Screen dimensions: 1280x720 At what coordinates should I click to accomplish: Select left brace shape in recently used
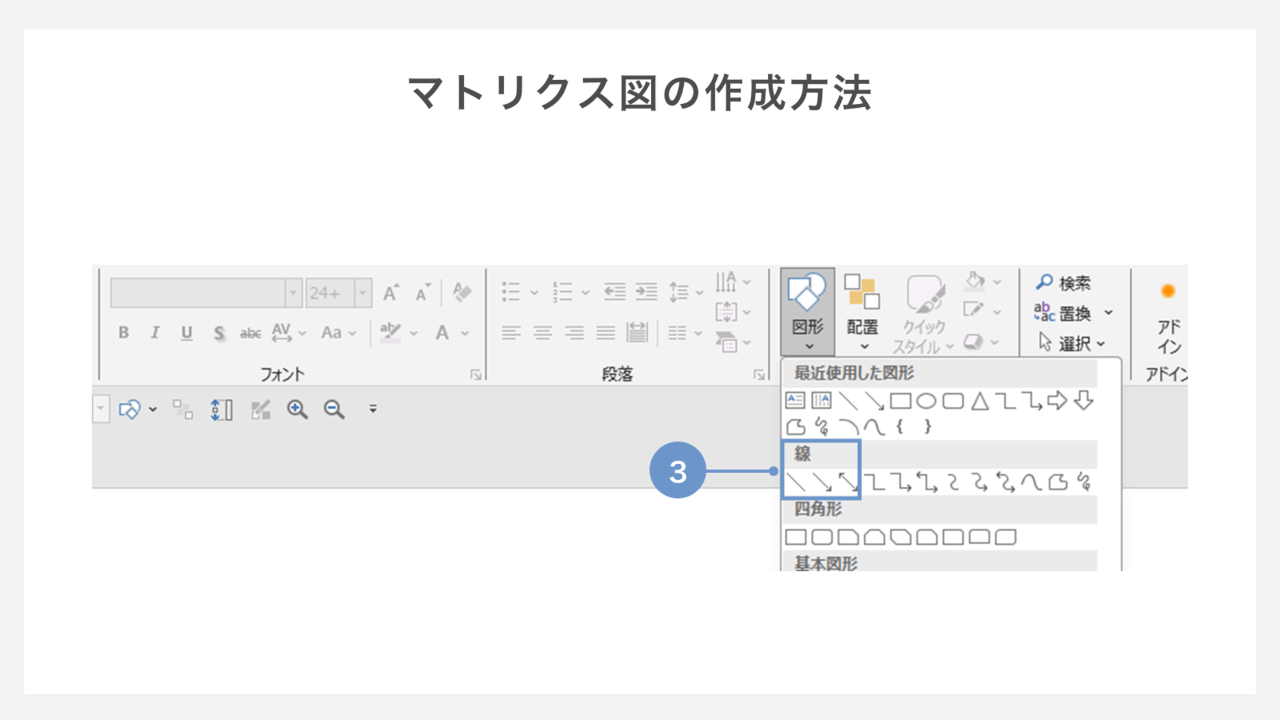[900, 427]
